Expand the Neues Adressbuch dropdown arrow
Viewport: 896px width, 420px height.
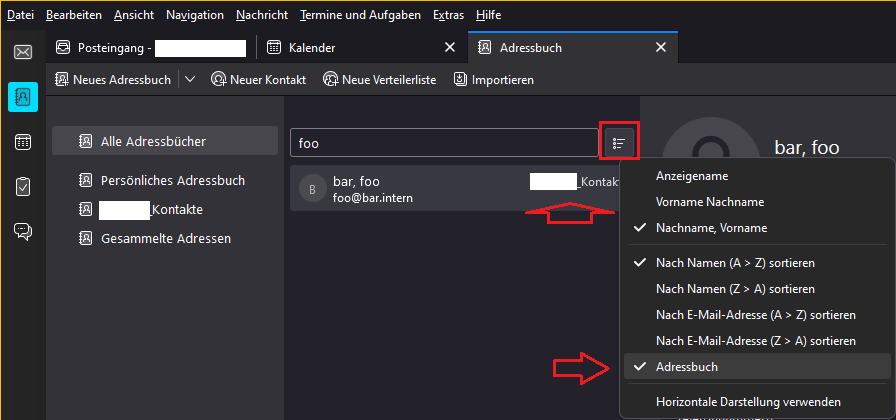point(189,80)
